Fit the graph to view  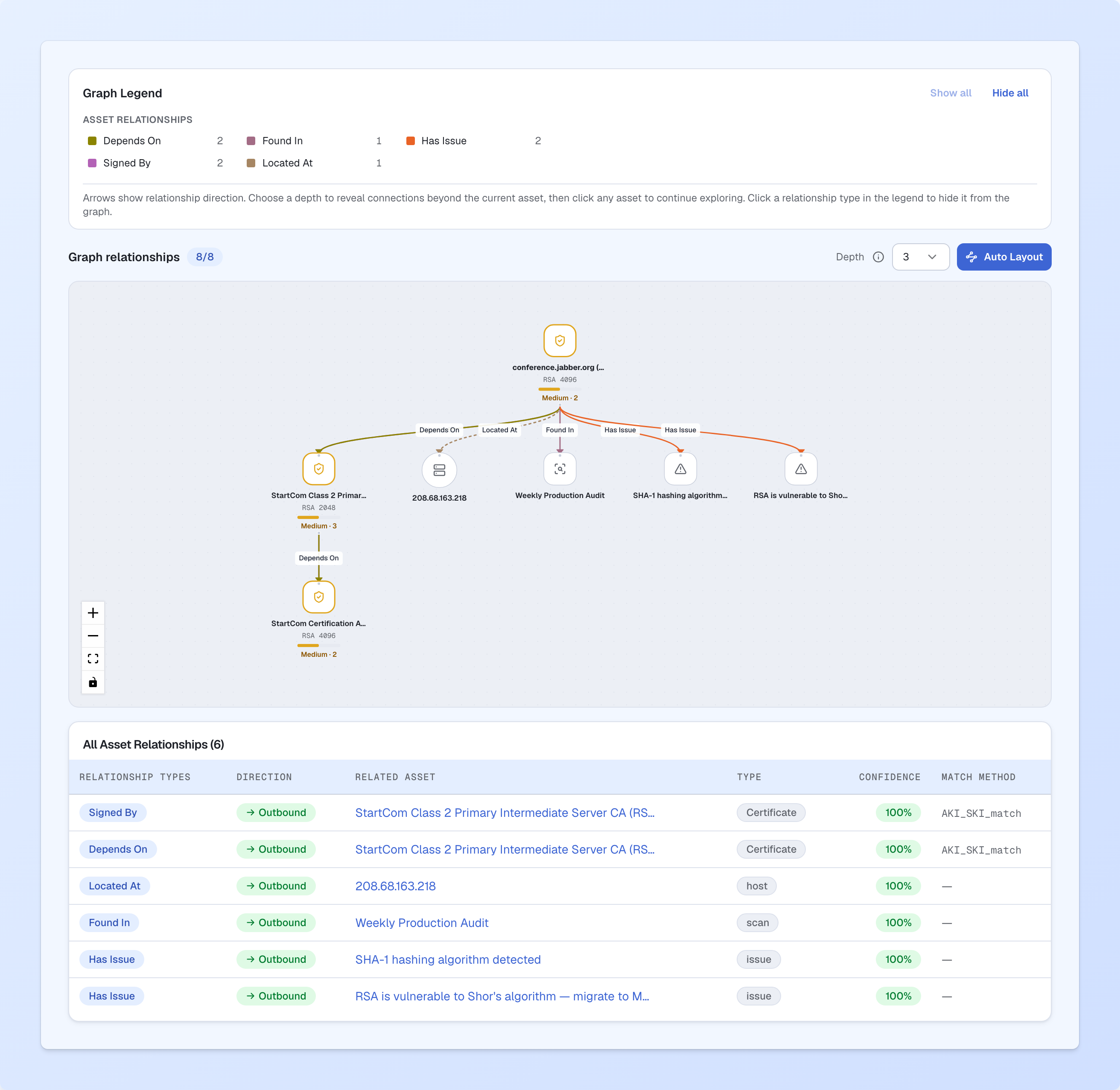click(x=93, y=659)
